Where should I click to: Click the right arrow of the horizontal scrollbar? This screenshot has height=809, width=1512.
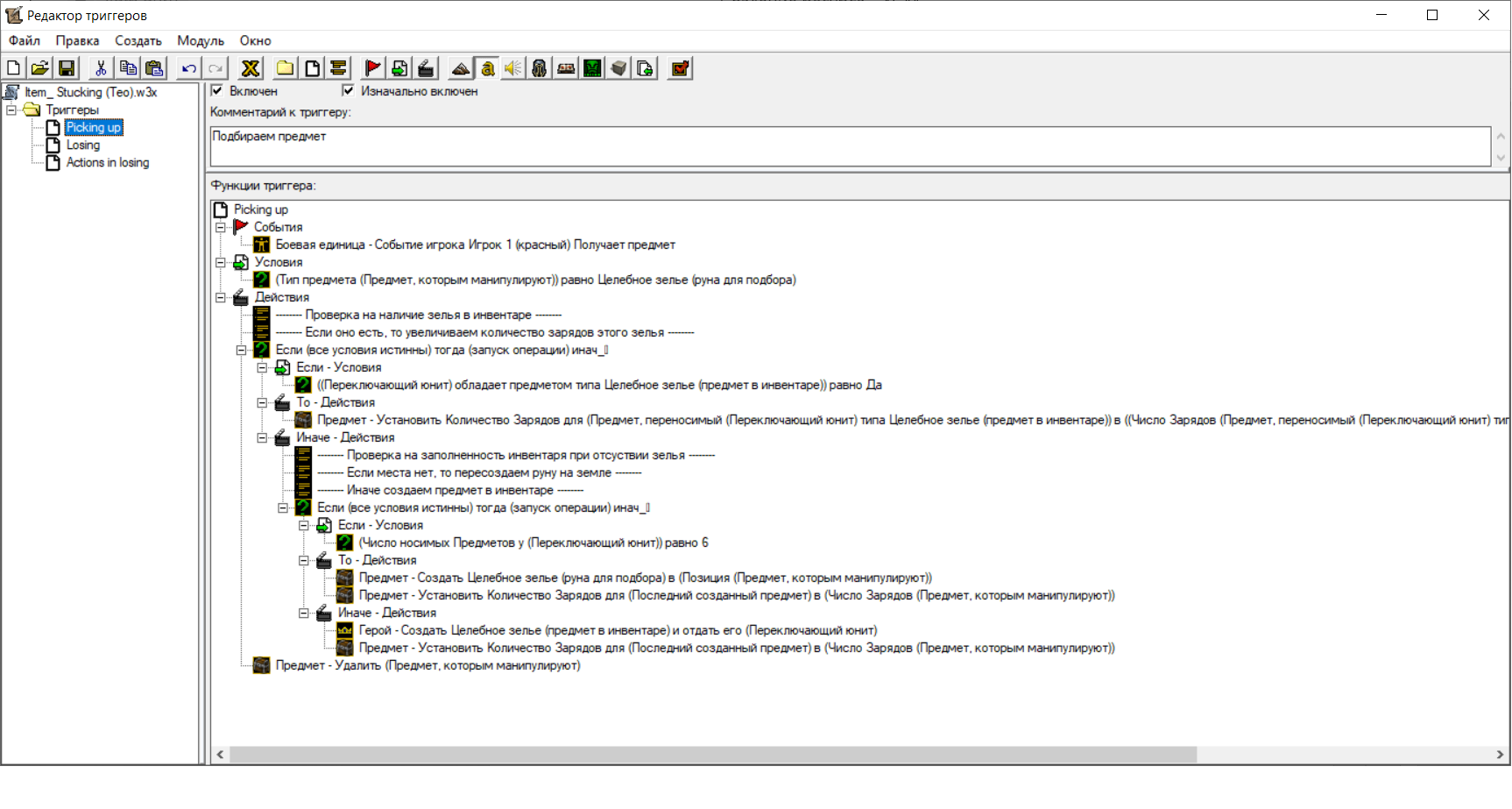[1500, 755]
